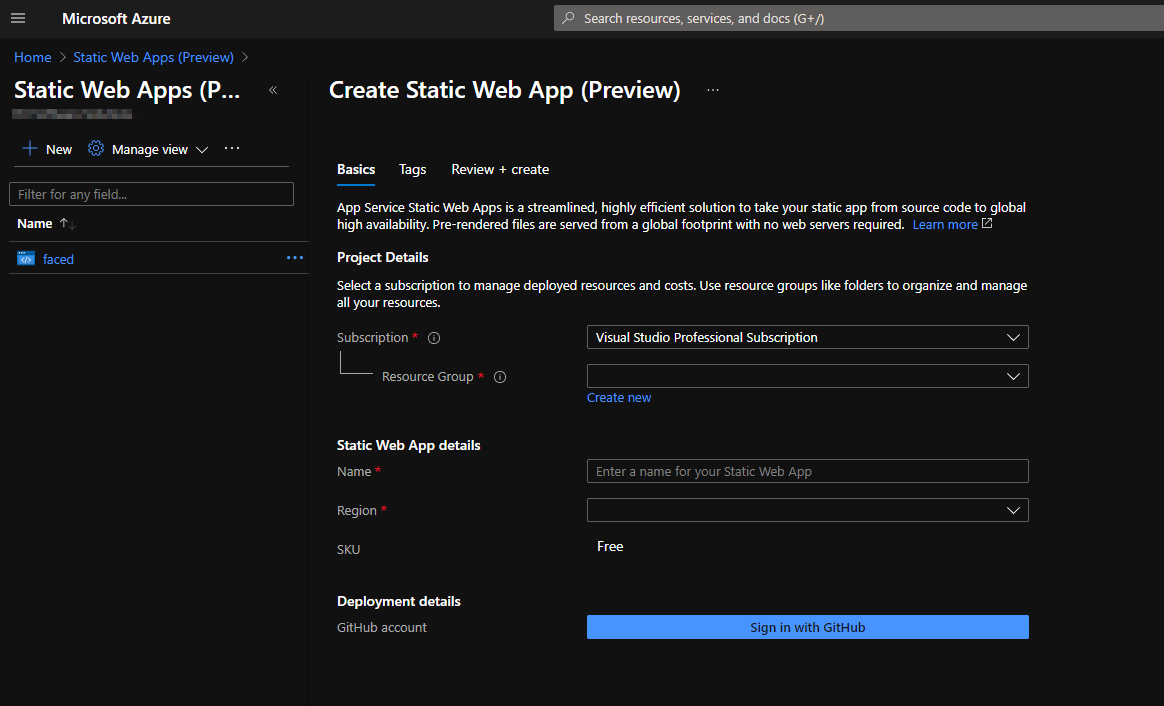The height and width of the screenshot is (706, 1164).
Task: Click the Filter for any field box
Action: pyautogui.click(x=151, y=195)
